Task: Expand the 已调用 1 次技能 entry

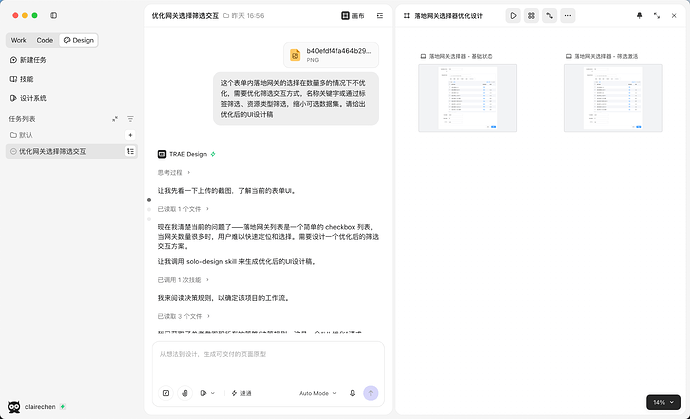Action: (183, 280)
